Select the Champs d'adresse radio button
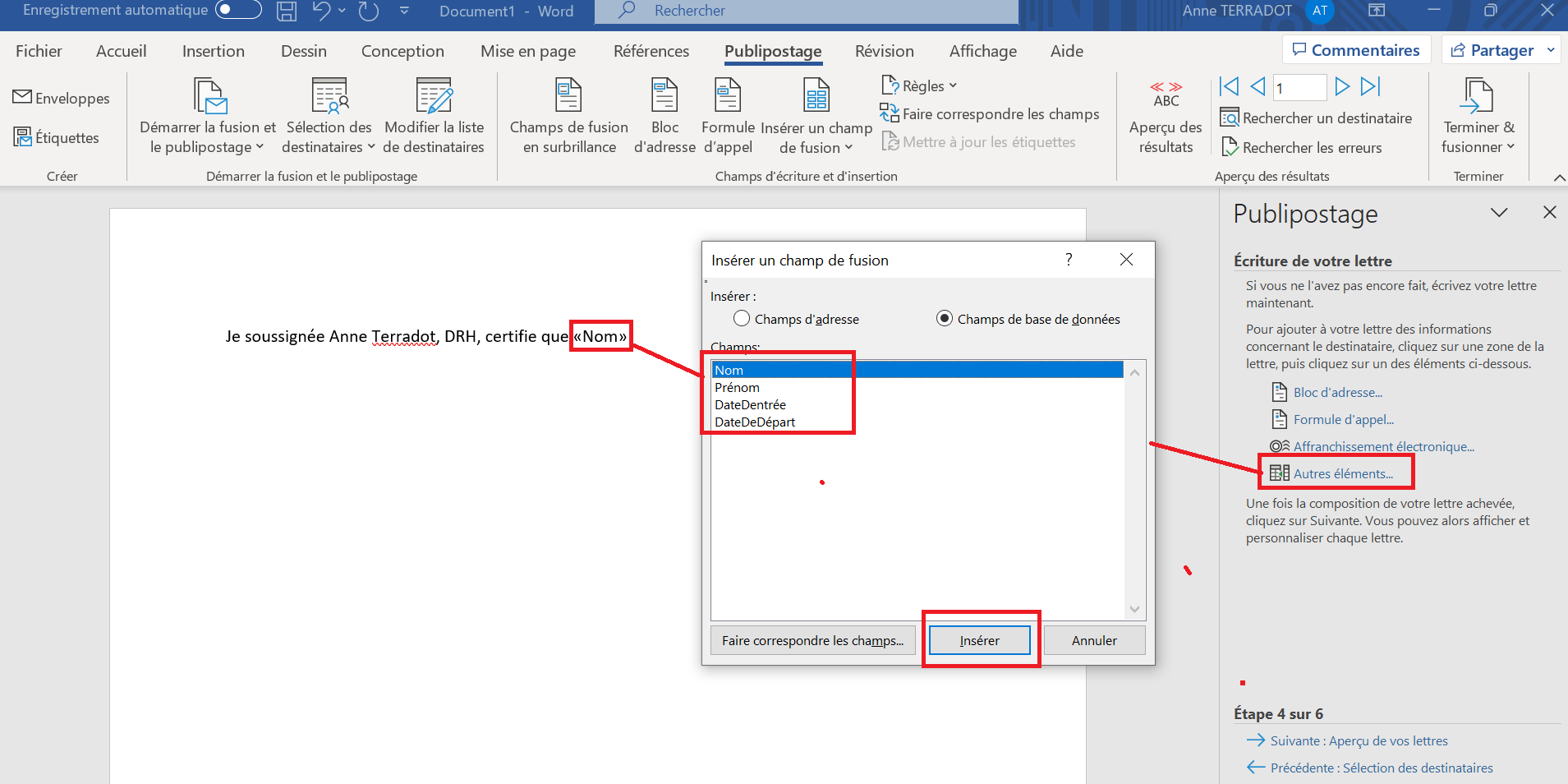The height and width of the screenshot is (784, 1568). pos(742,319)
